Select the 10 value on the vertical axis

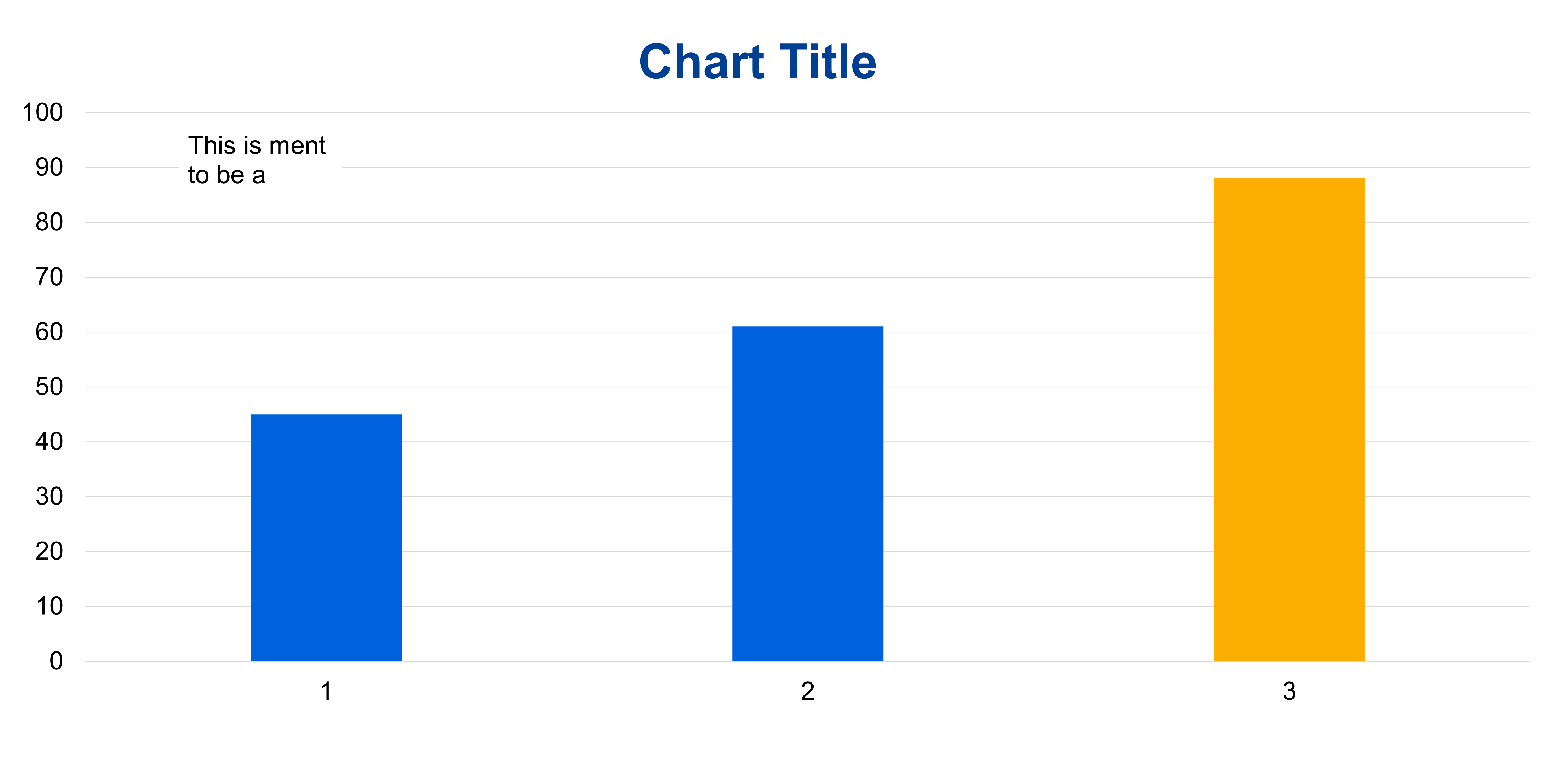49,606
